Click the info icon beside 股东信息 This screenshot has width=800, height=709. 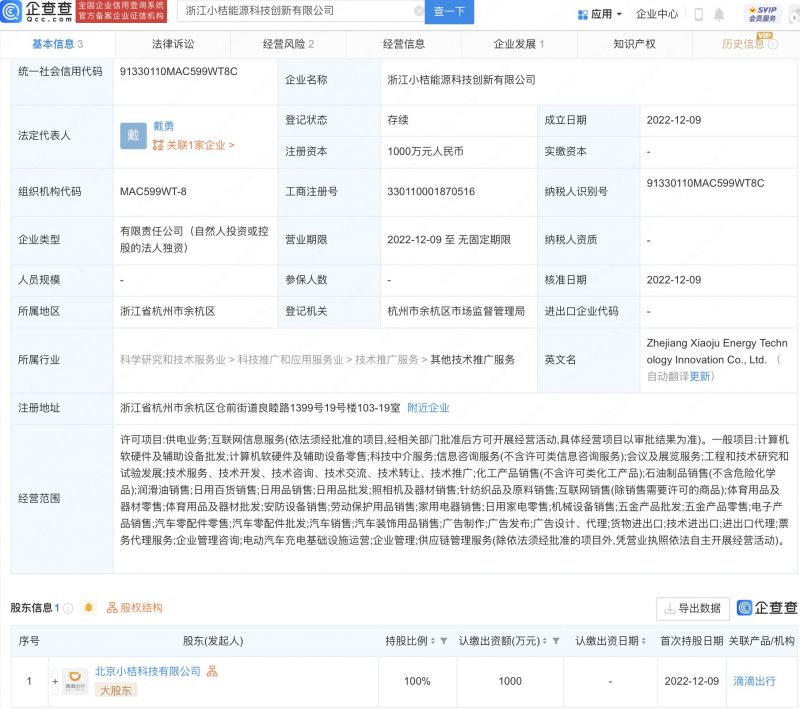(68, 608)
